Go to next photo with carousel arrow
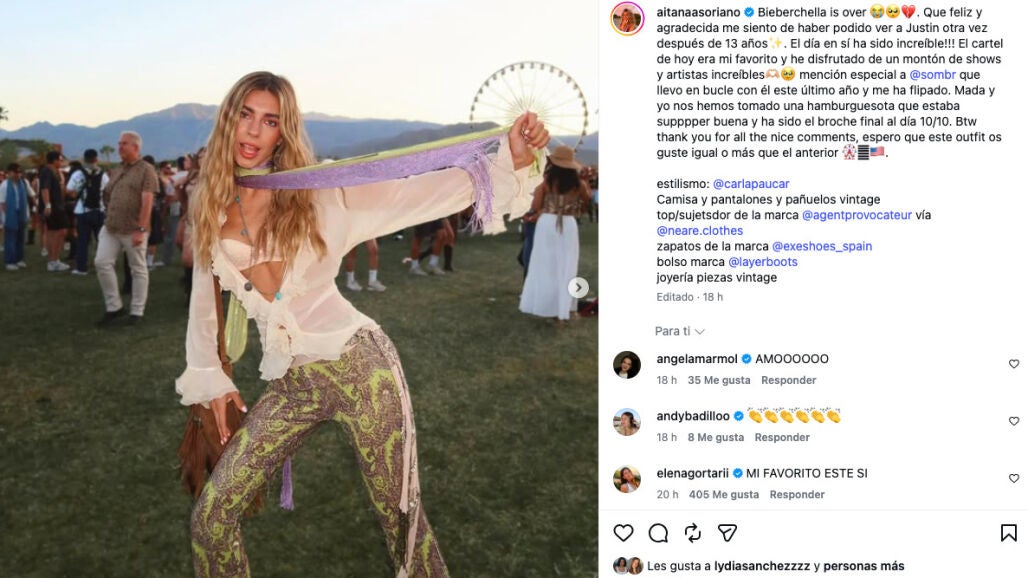This screenshot has width=1028, height=578. tap(578, 288)
